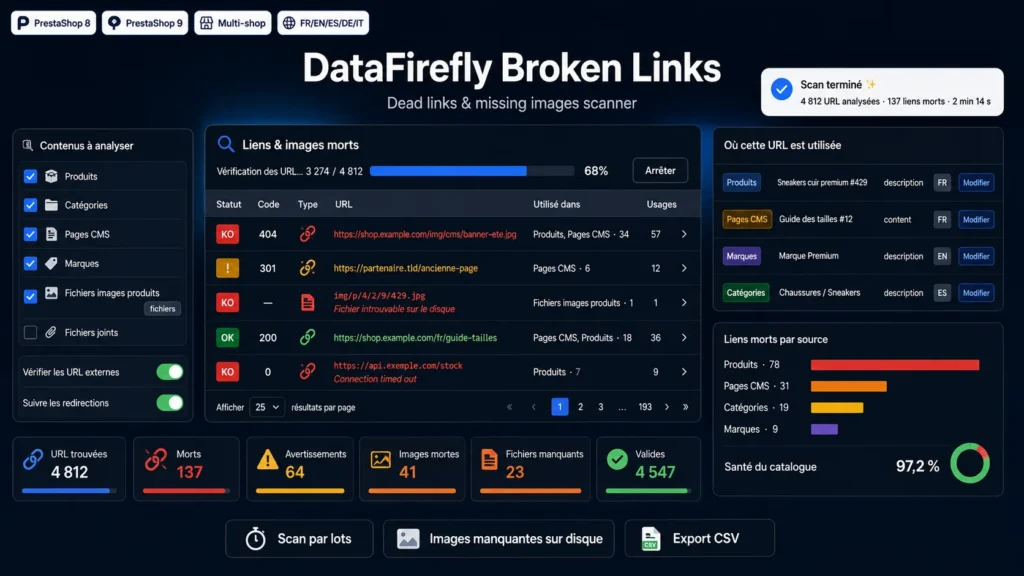Jump to first page with double chevron
This screenshot has width=1024, height=576.
click(x=509, y=407)
